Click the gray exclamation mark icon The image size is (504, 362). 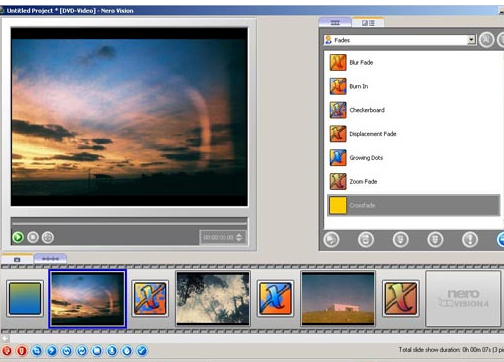[470, 239]
